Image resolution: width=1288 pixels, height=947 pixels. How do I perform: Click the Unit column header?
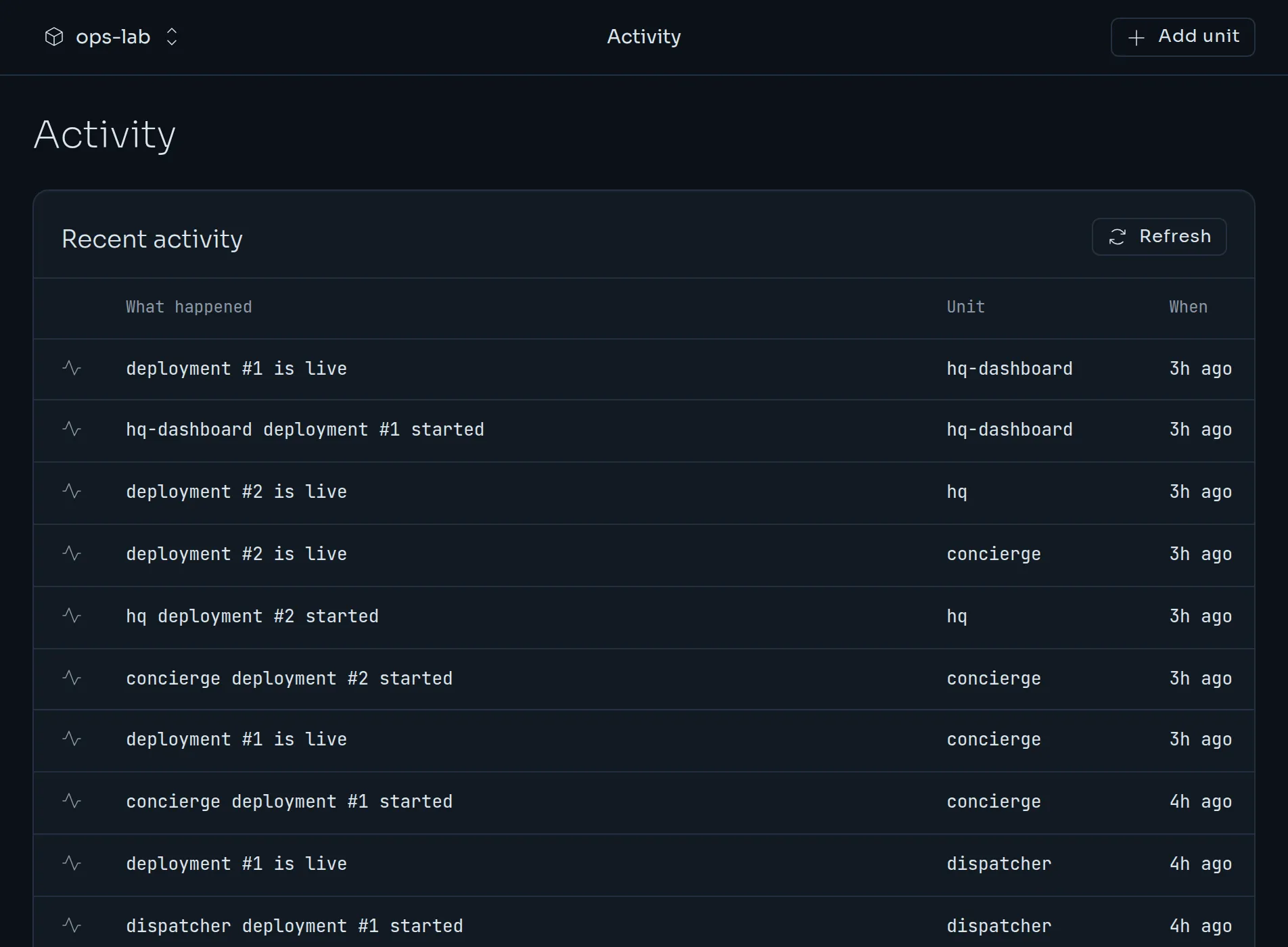[x=965, y=307]
